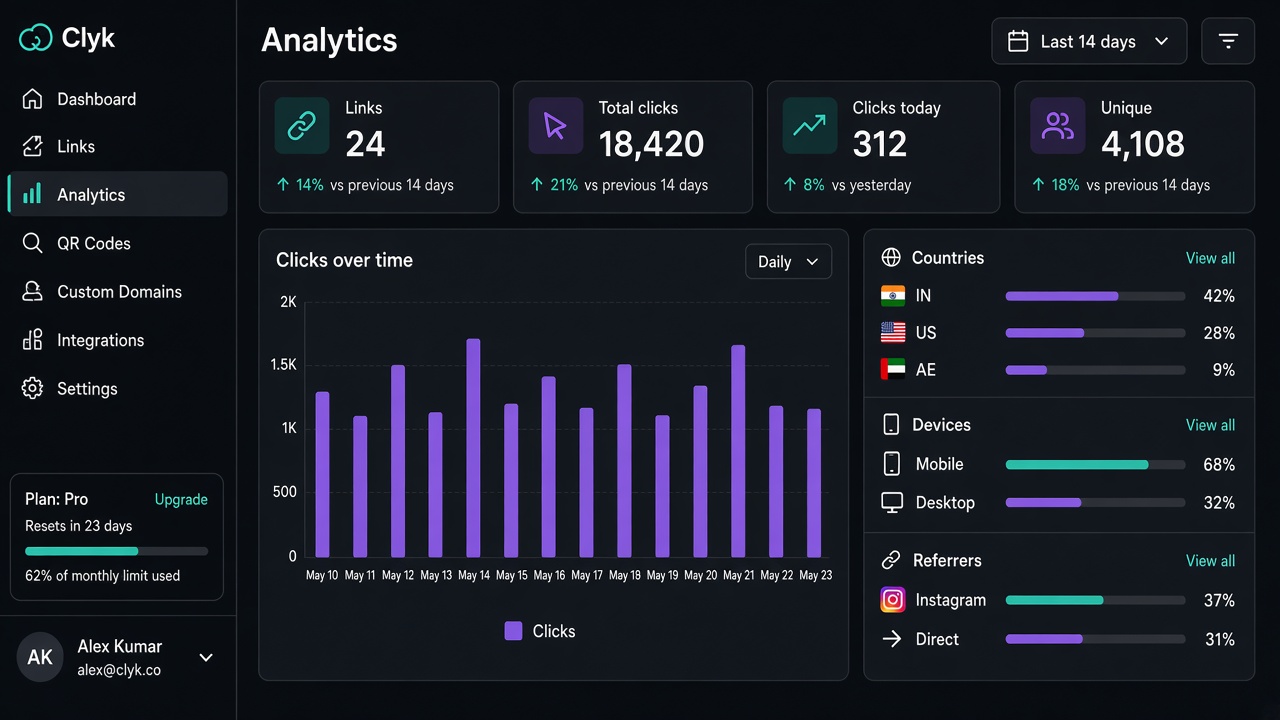The height and width of the screenshot is (720, 1280).
Task: Click the '62% of monthly limit used' text
Action: (x=102, y=576)
